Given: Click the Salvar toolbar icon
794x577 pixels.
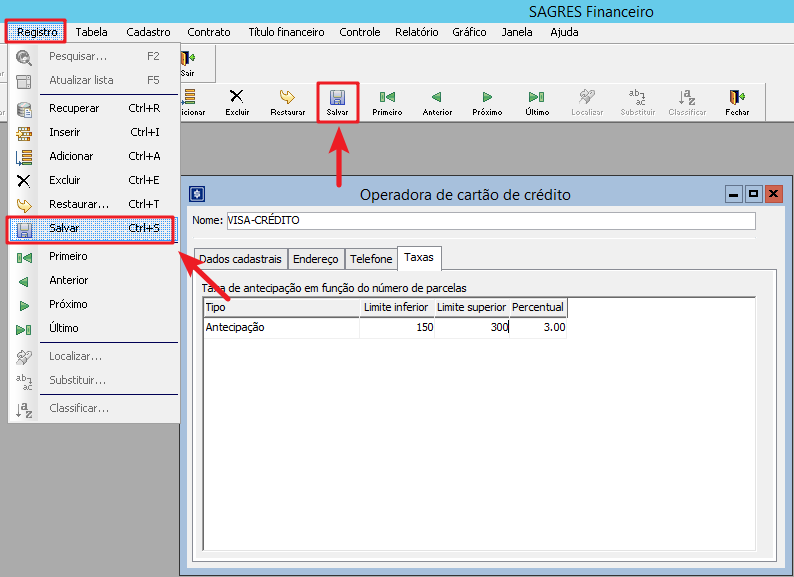Looking at the screenshot, I should click(x=337, y=102).
